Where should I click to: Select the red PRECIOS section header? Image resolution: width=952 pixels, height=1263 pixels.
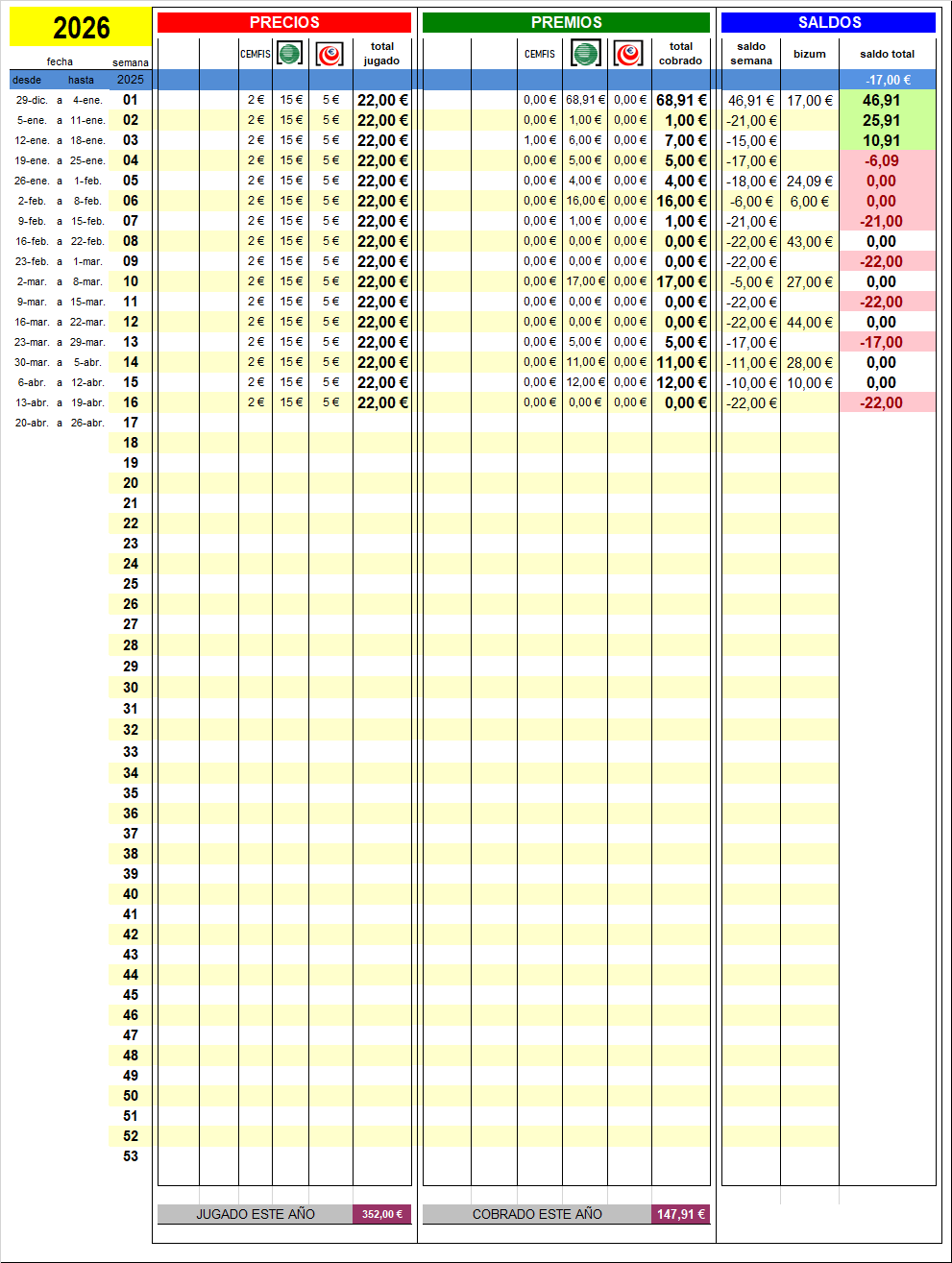(x=284, y=22)
